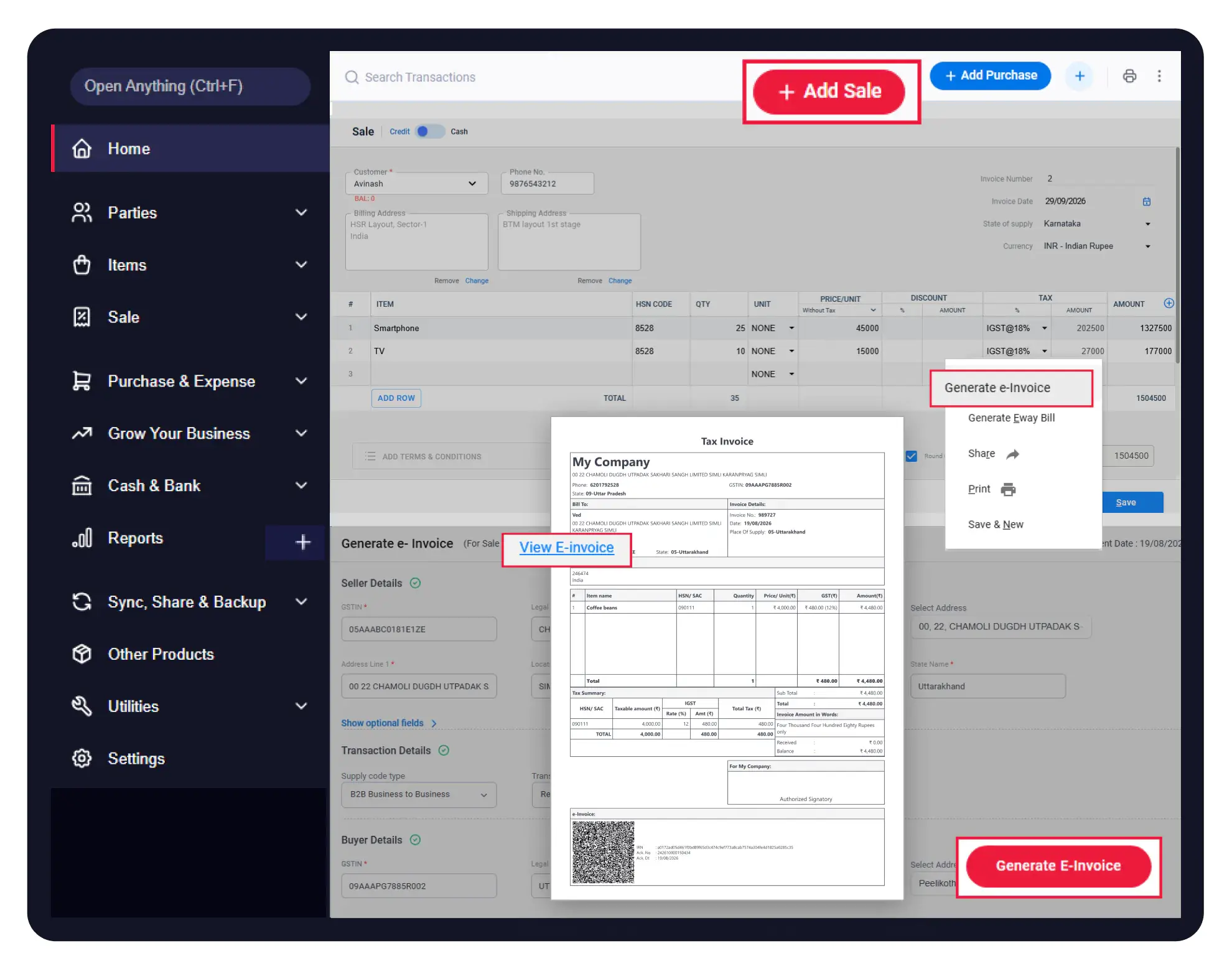Open the Currency INR dropdown
This screenshot has height=971, width=1232.
1098,246
